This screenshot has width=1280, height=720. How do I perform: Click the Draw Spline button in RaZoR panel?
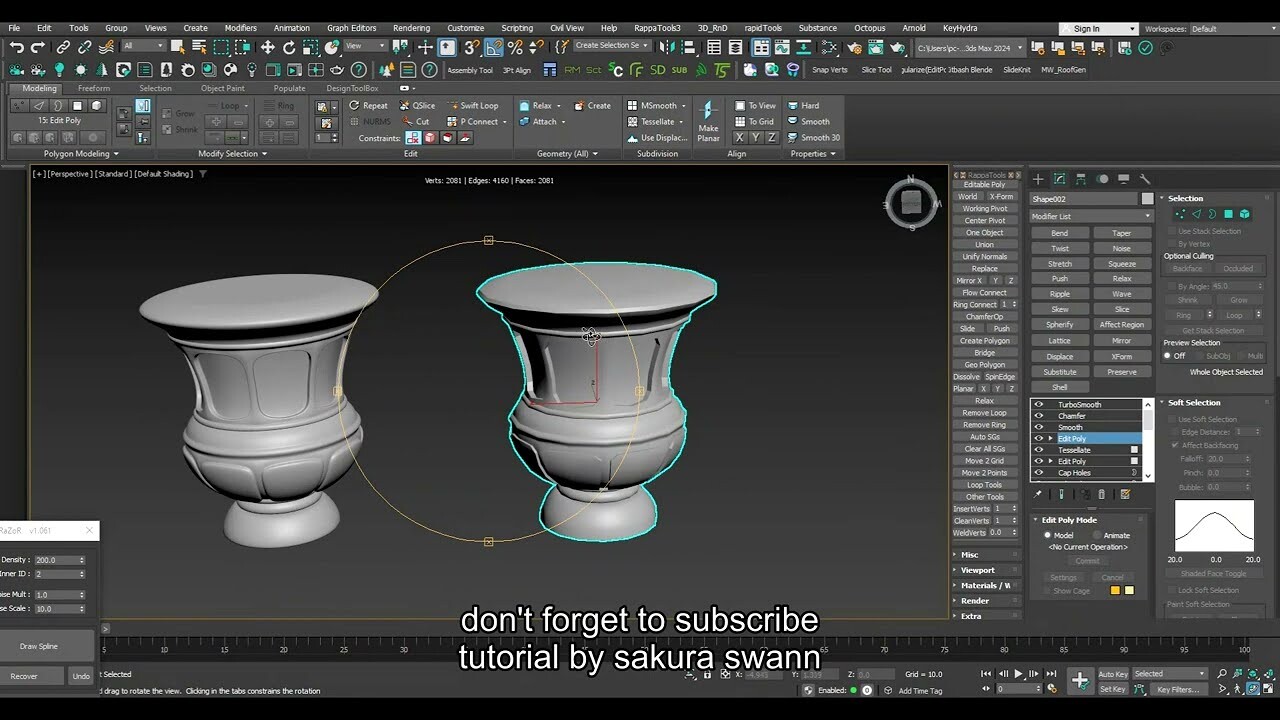(40, 645)
